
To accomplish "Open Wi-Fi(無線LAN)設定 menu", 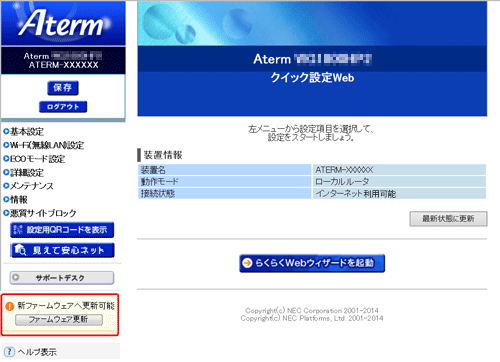I will 47,145.
